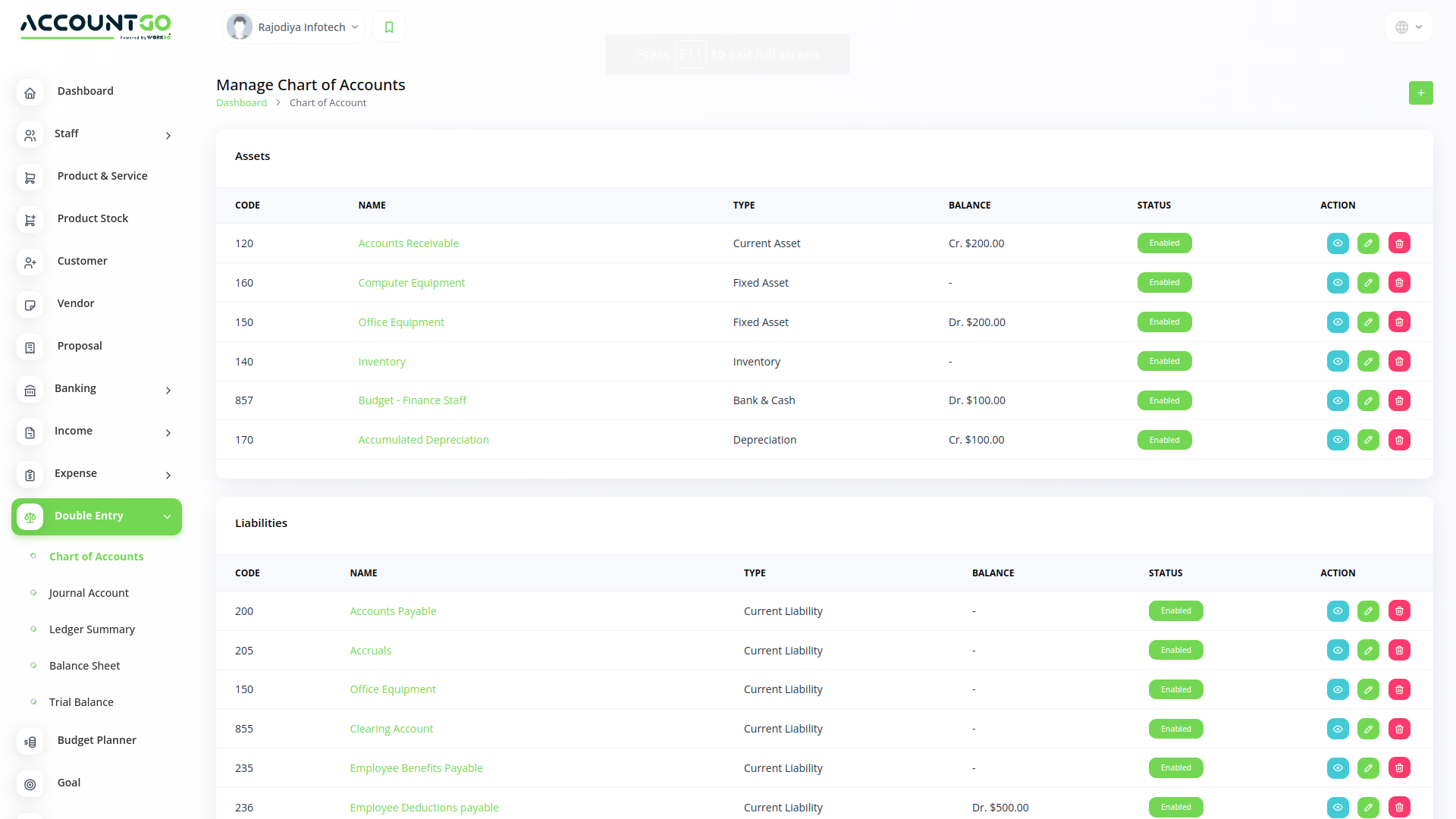Open Trial Balance submenu item
The width and height of the screenshot is (1456, 819).
tap(81, 702)
